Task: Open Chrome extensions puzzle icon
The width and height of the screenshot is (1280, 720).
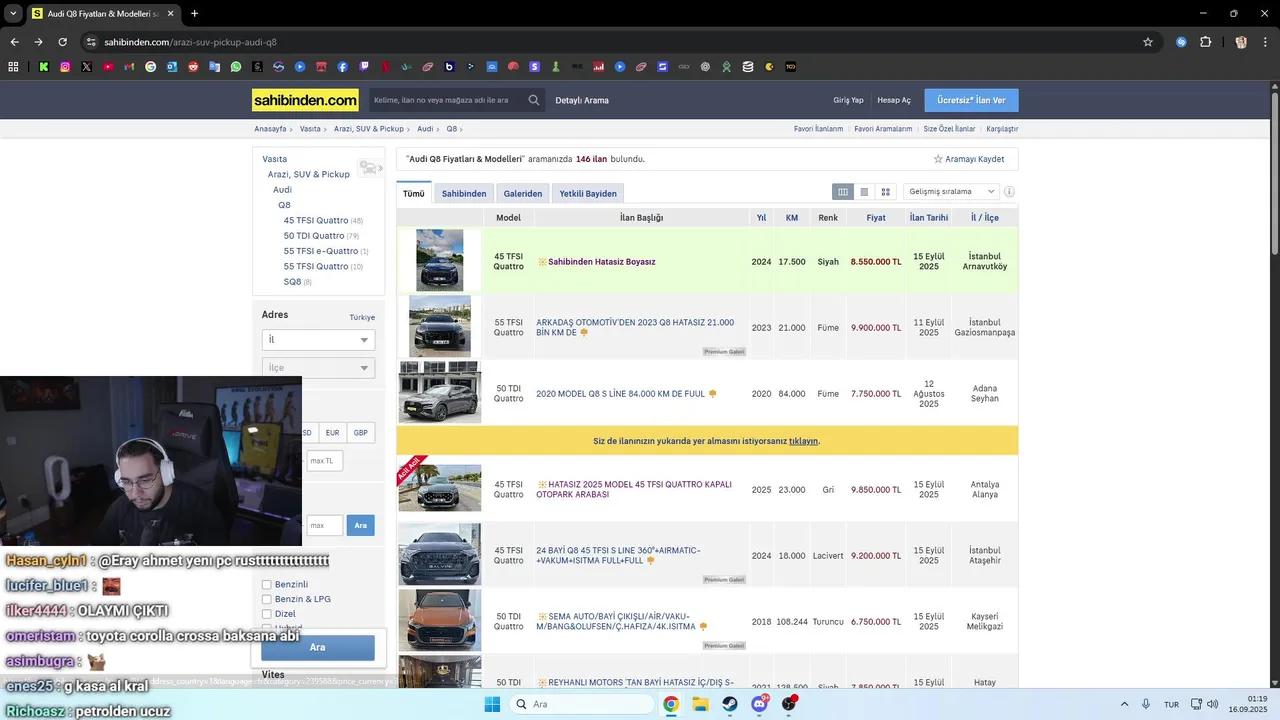Action: tap(1205, 42)
